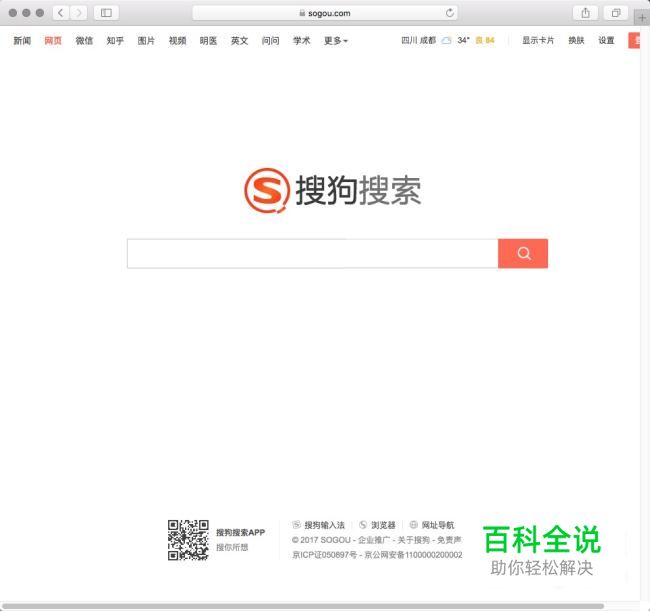Click the 搜狗搜索APP label
This screenshot has width=650, height=611.
click(x=240, y=532)
